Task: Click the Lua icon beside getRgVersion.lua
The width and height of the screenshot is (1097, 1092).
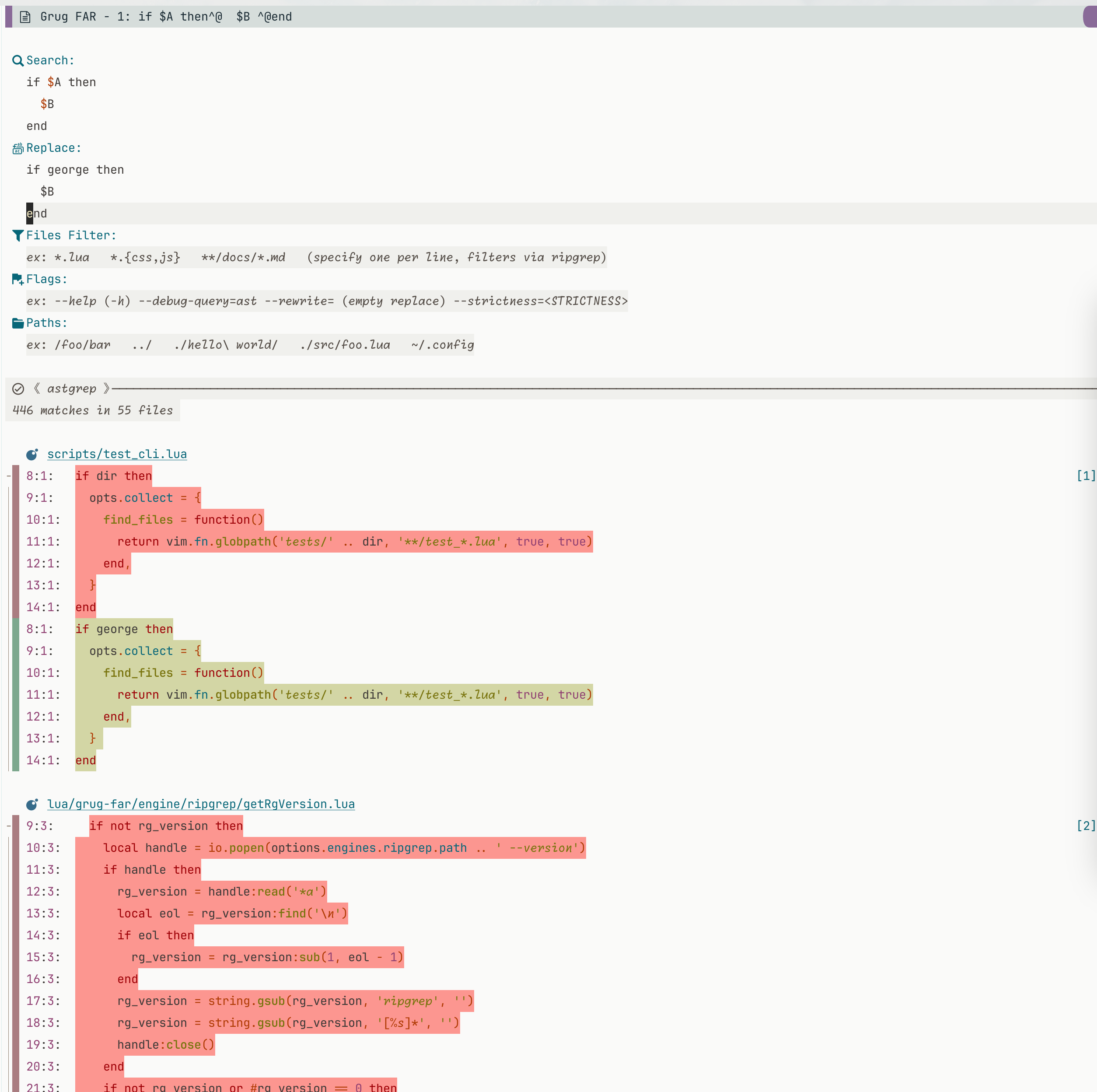Action: pos(32,804)
